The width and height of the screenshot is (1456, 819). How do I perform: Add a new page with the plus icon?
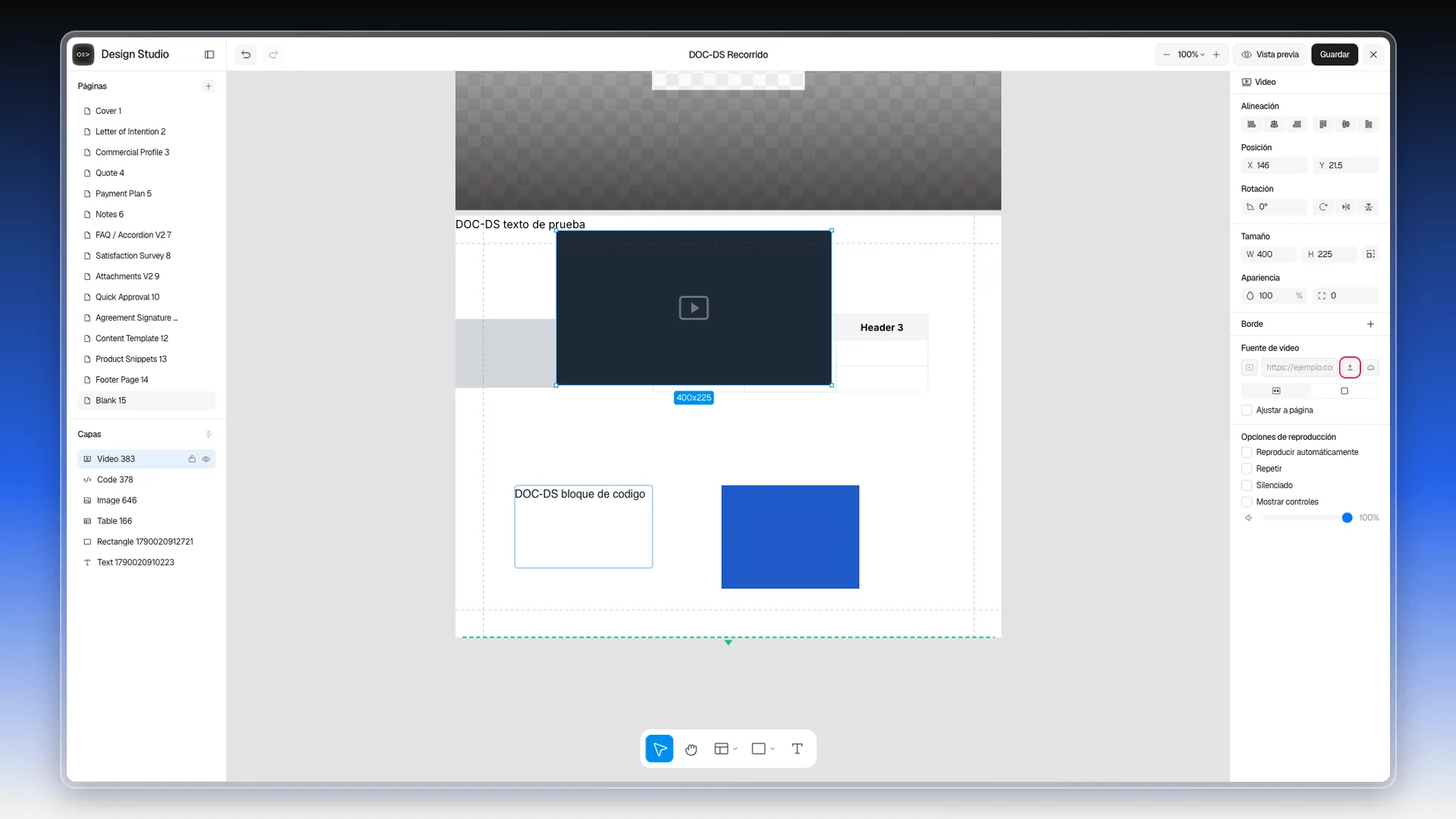tap(209, 86)
